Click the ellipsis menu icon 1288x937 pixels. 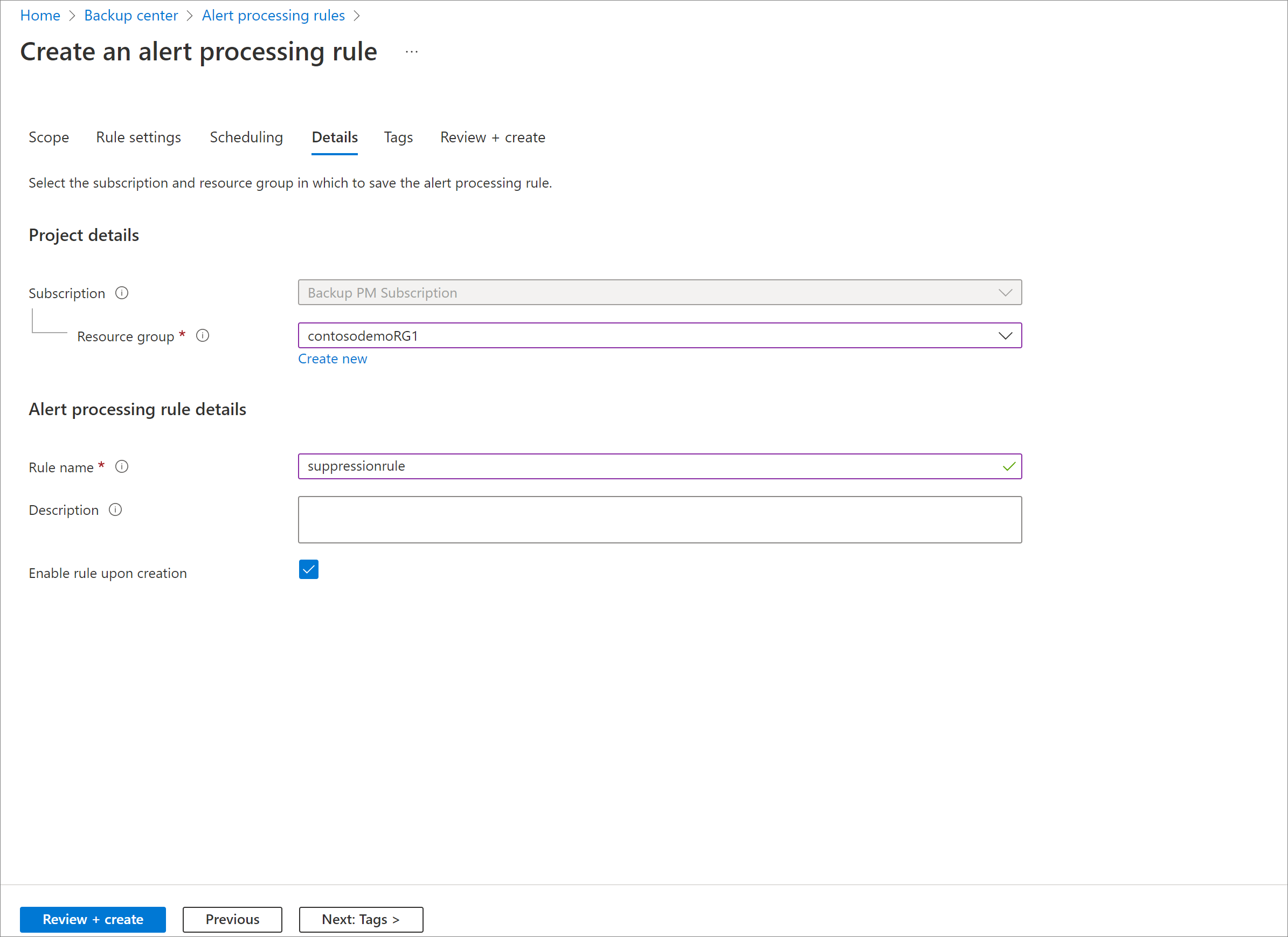pyautogui.click(x=411, y=51)
